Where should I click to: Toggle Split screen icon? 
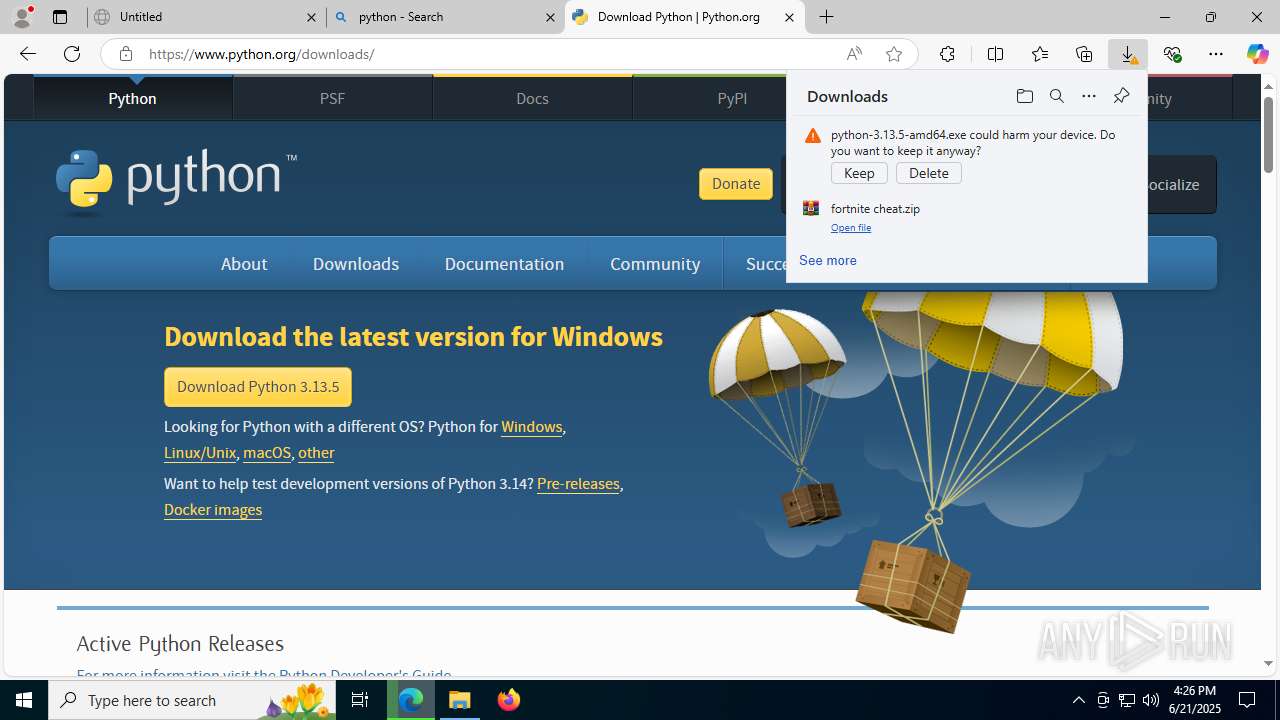point(995,54)
